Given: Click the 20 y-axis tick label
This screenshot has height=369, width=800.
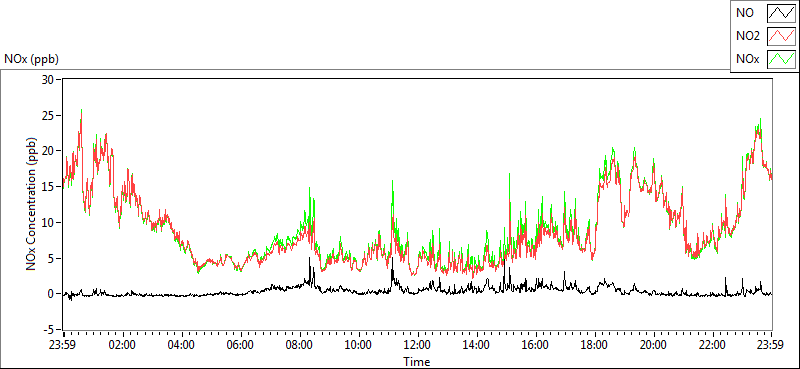Looking at the screenshot, I should tap(49, 151).
